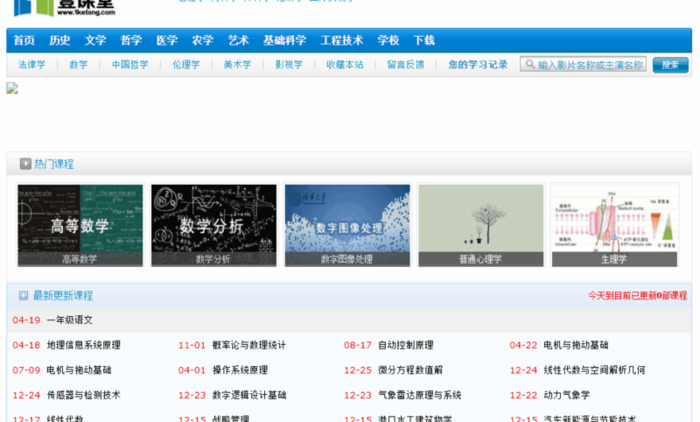Open the 基础科学 navigation tab
700x422 pixels.
[x=285, y=41]
